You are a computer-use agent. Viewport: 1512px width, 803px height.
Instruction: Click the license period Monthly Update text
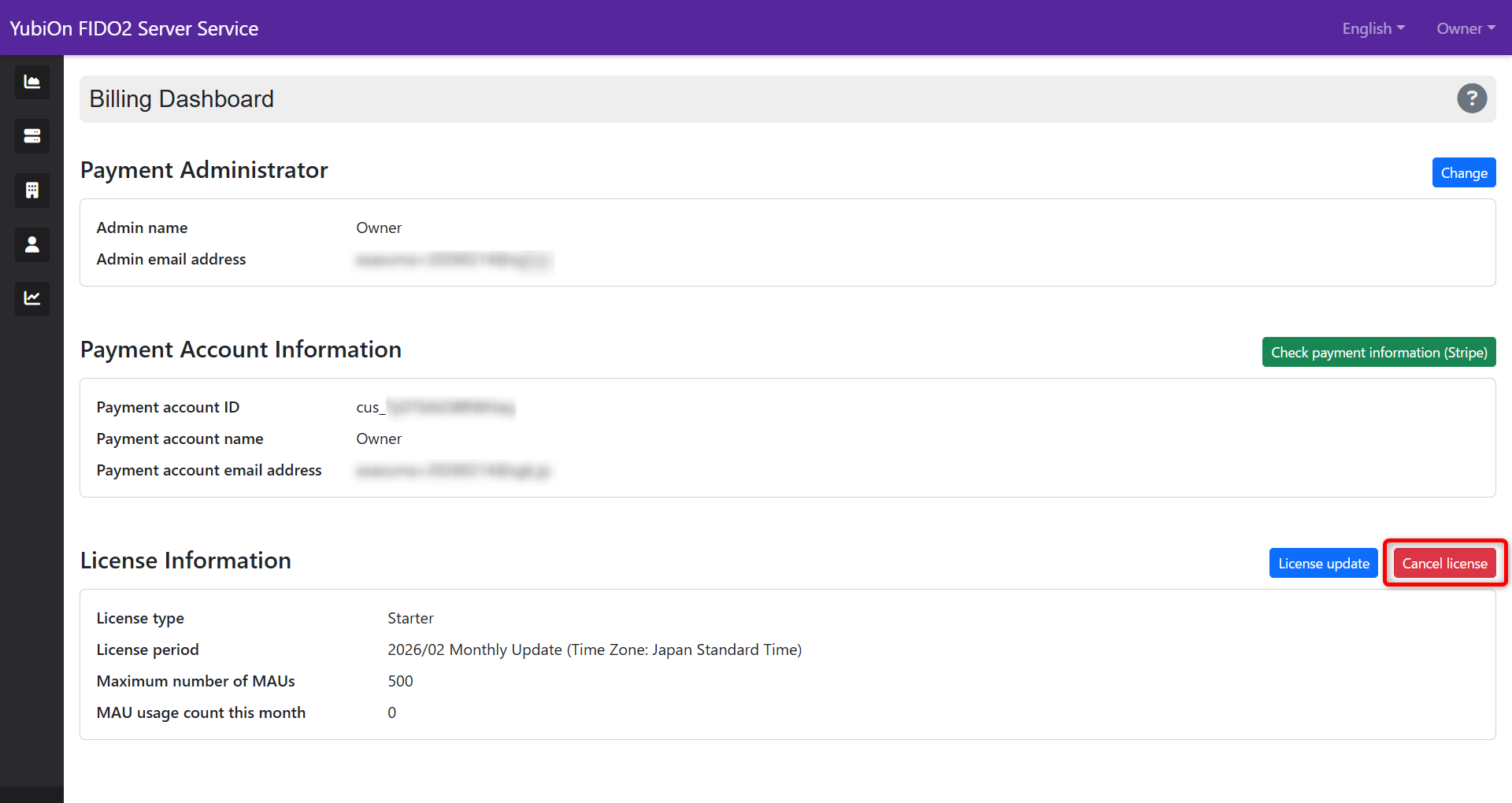point(594,650)
